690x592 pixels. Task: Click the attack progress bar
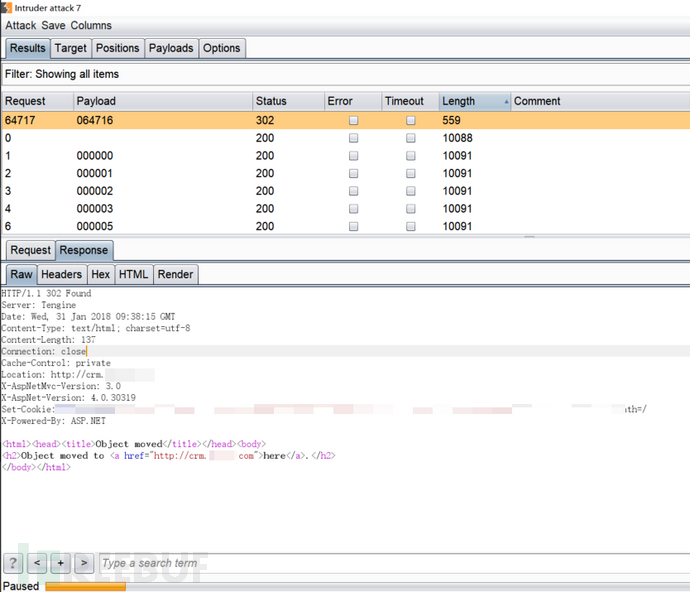(367, 586)
